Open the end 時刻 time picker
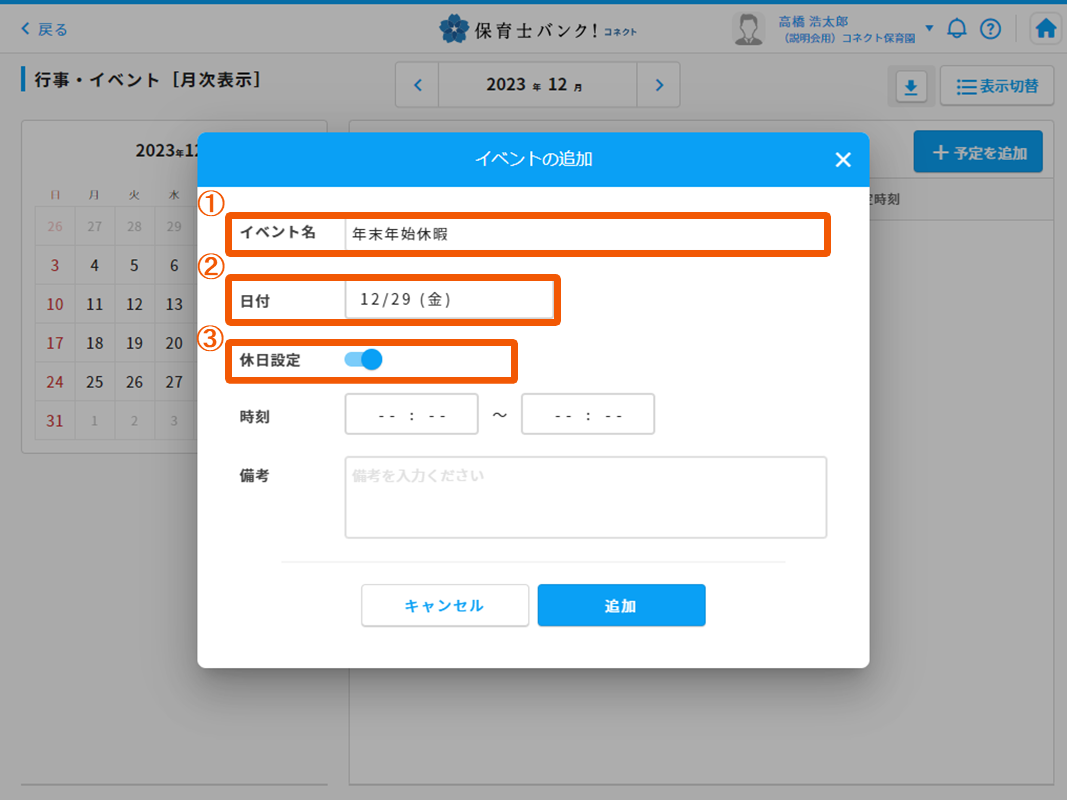The height and width of the screenshot is (800, 1067). (x=588, y=414)
